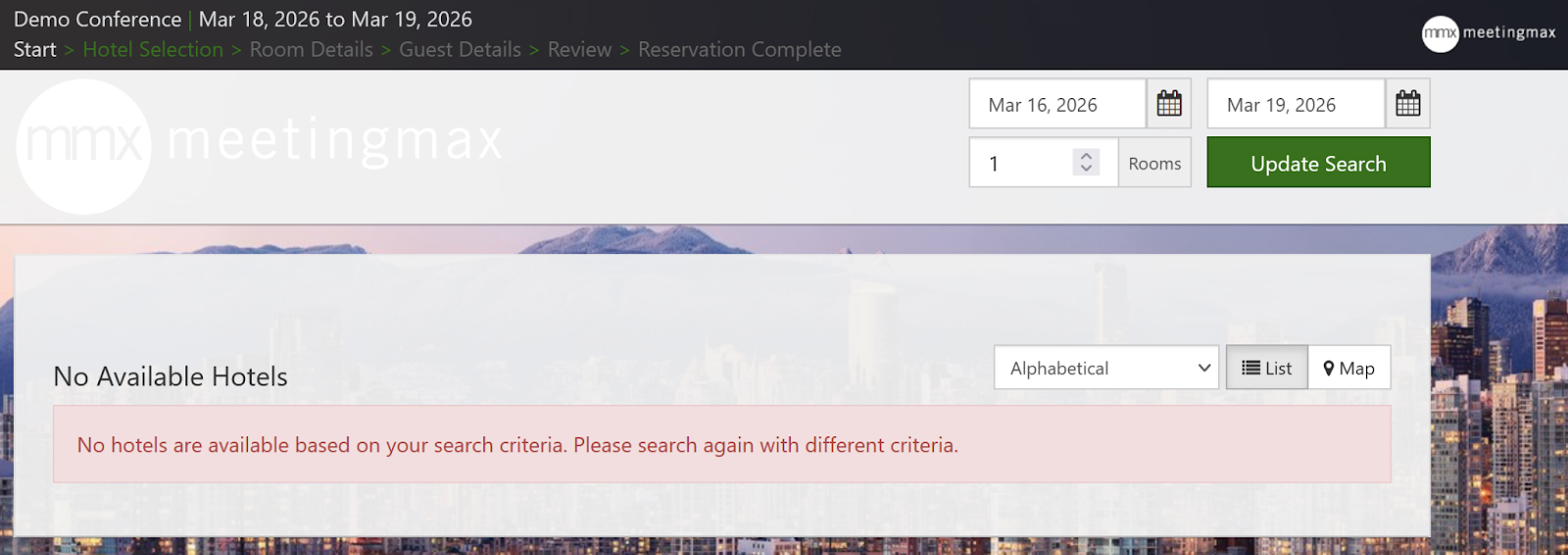
Task: Increase rooms count with up arrow
Action: tap(1086, 156)
